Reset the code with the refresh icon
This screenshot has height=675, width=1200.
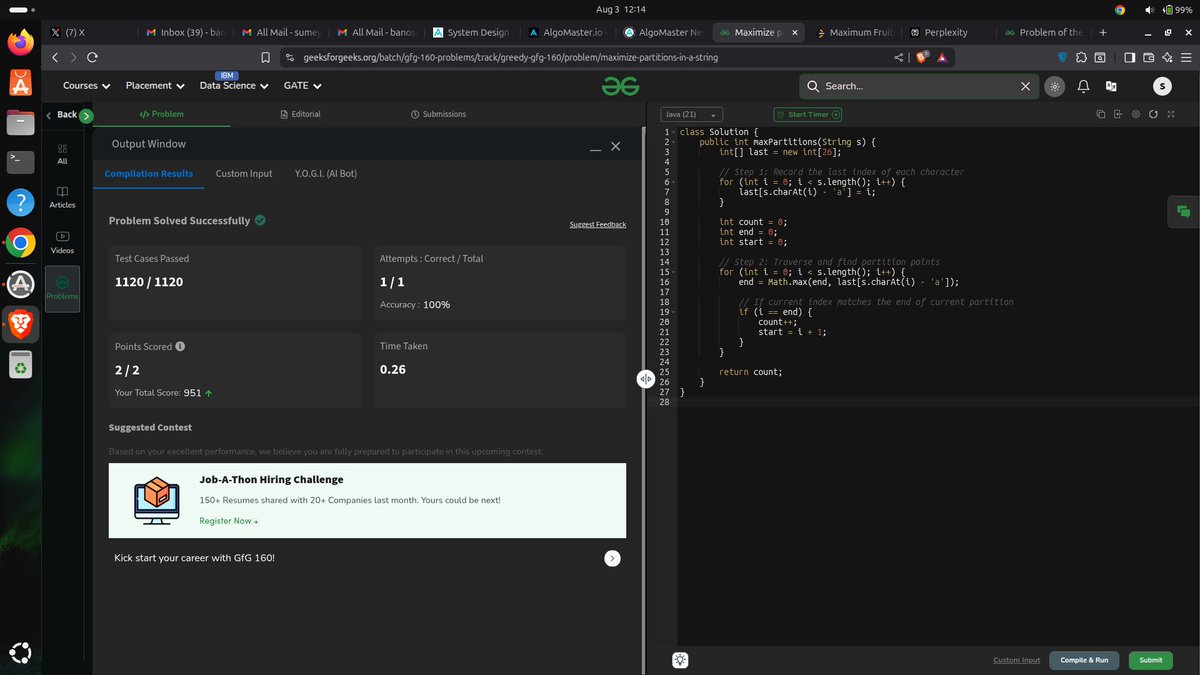(x=1153, y=114)
